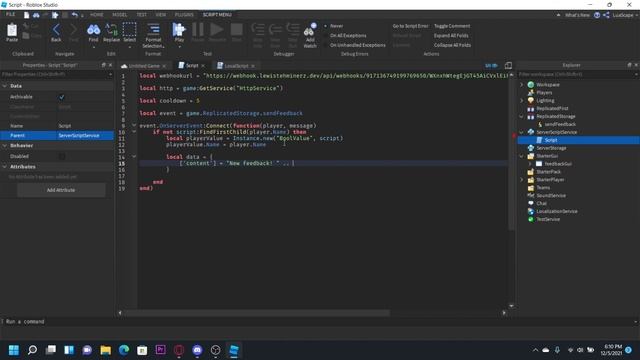Click the binoculars icon in quick access bar
Viewport: 640px width, 360px height.
(36, 15)
